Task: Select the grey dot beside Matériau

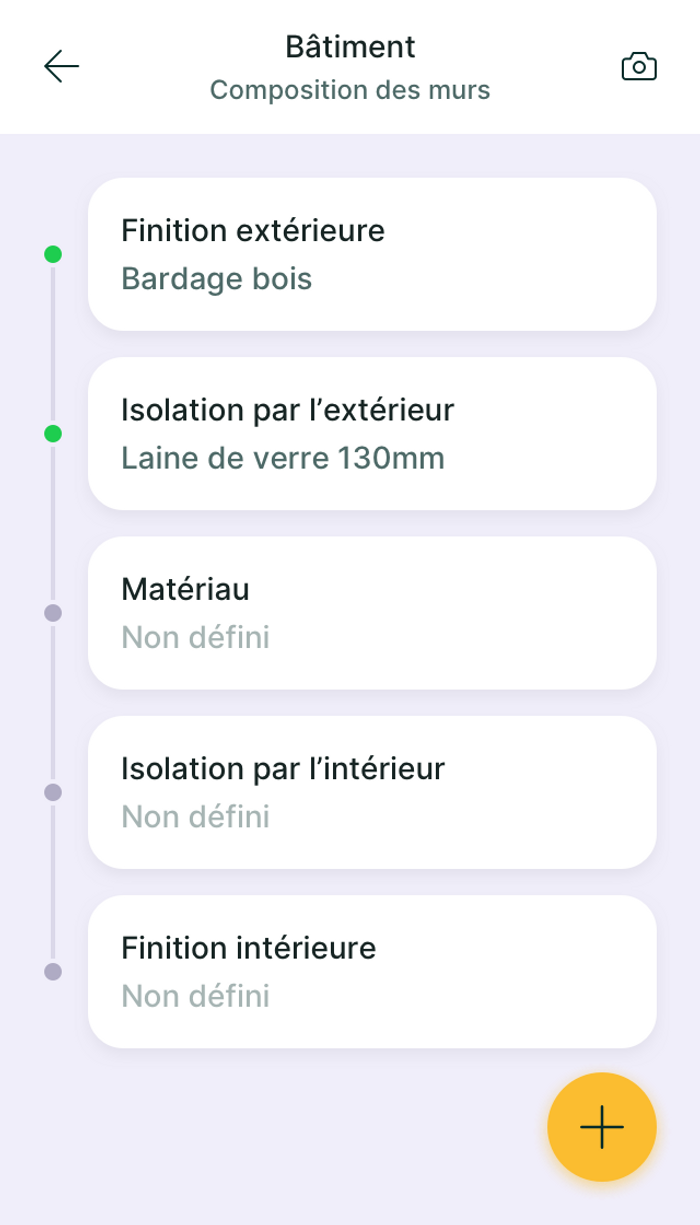Action: (x=53, y=612)
